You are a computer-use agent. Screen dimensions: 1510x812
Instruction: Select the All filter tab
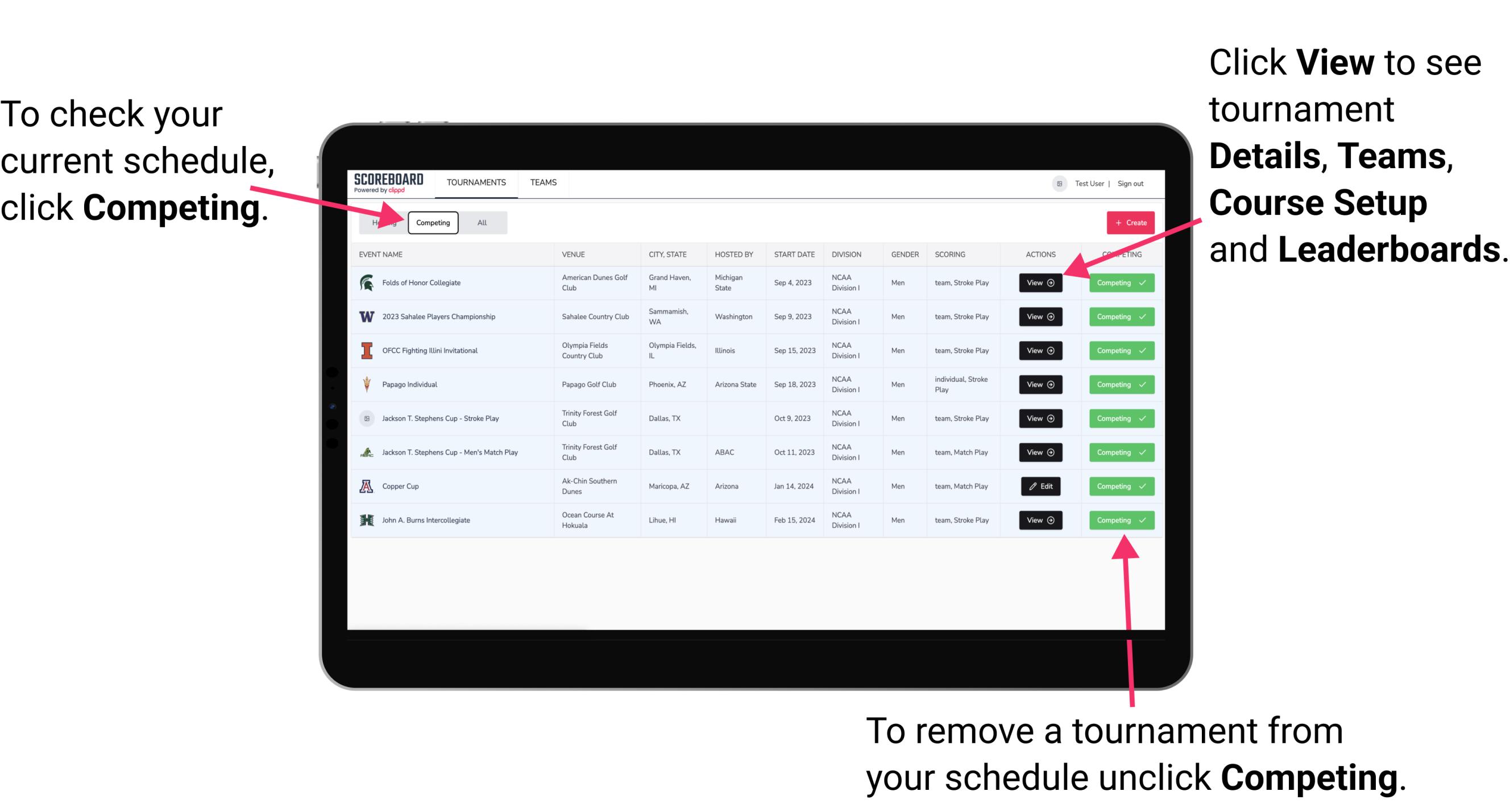point(480,222)
